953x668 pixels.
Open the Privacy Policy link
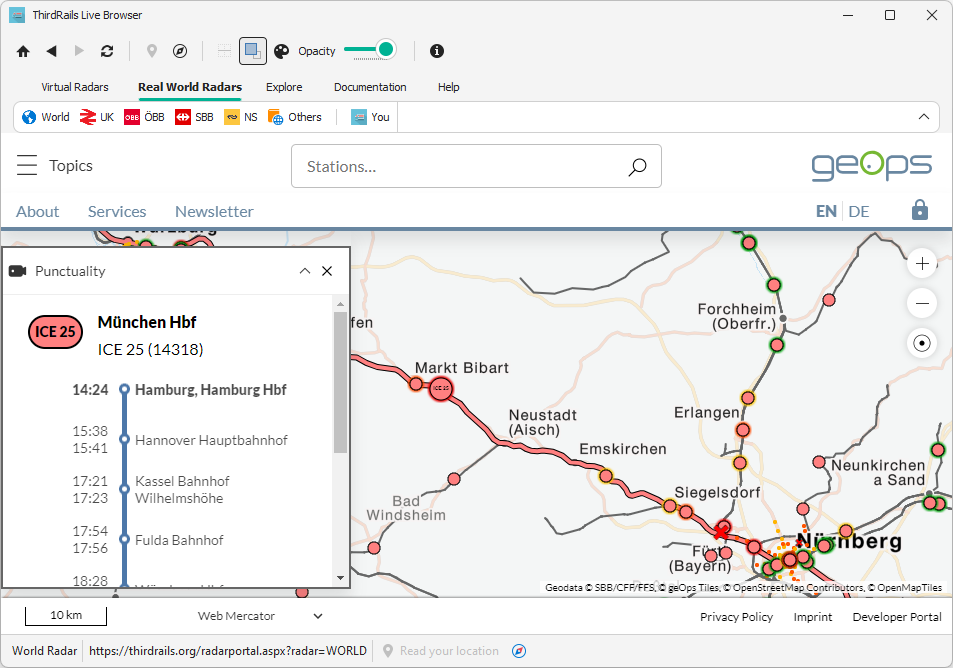click(737, 617)
